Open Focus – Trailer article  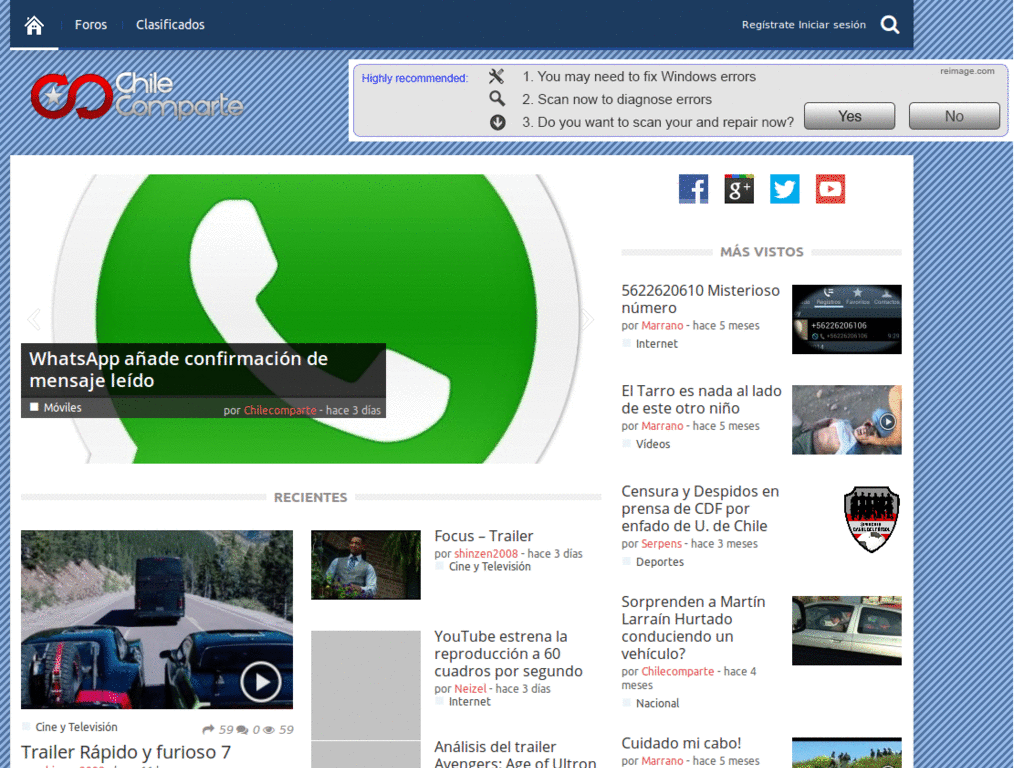click(x=484, y=536)
